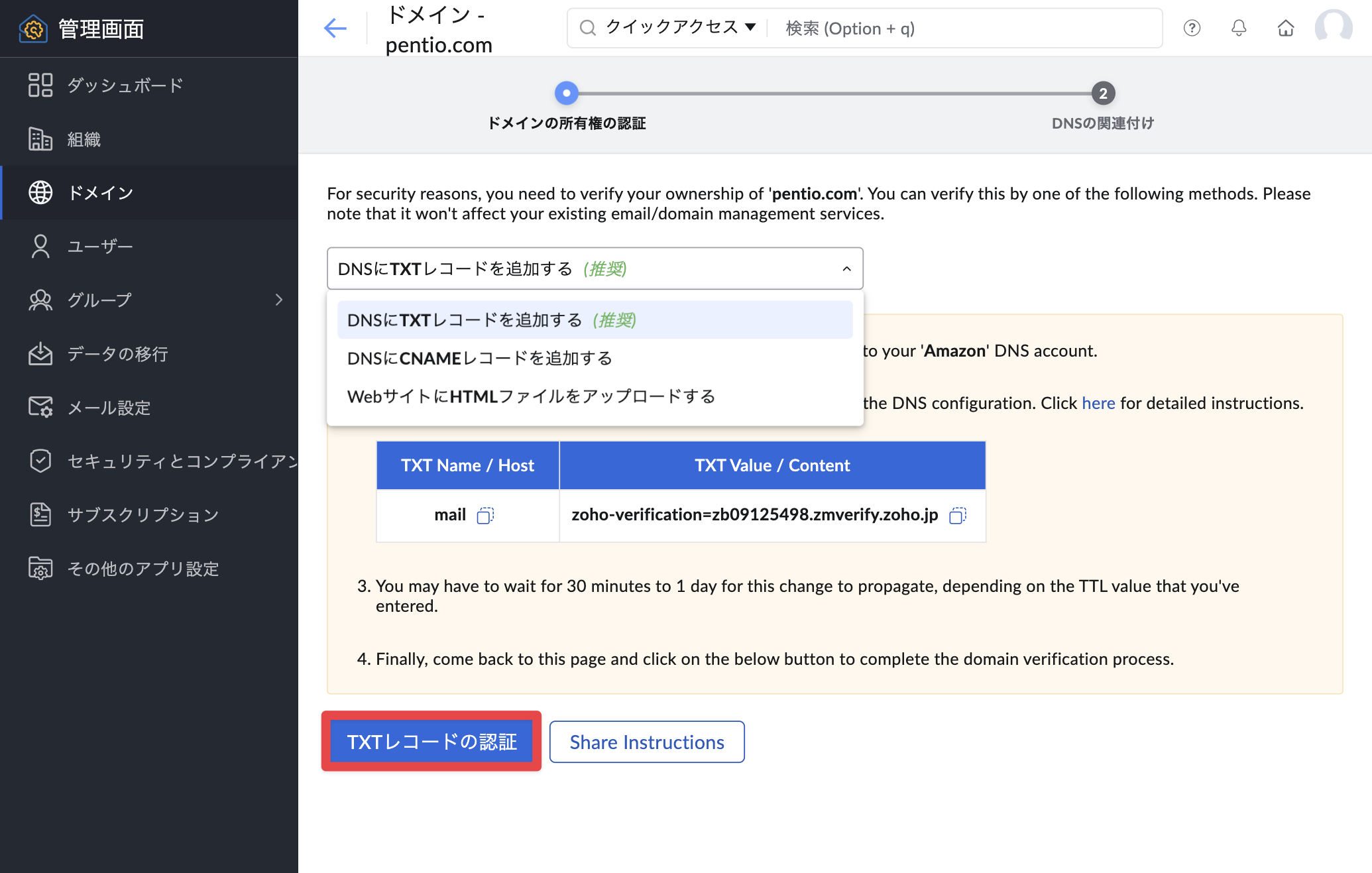This screenshot has width=1372, height=873.
Task: Open the クイックアクセス dropdown
Action: [x=681, y=27]
